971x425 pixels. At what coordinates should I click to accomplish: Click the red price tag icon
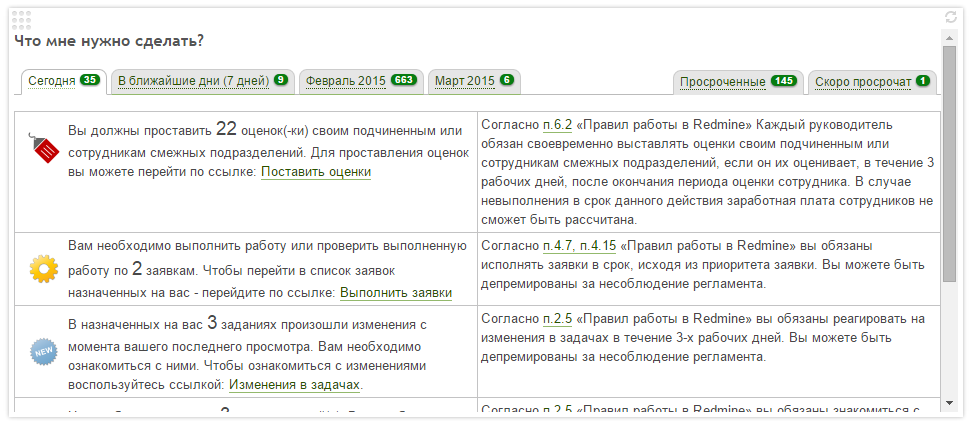point(43,147)
